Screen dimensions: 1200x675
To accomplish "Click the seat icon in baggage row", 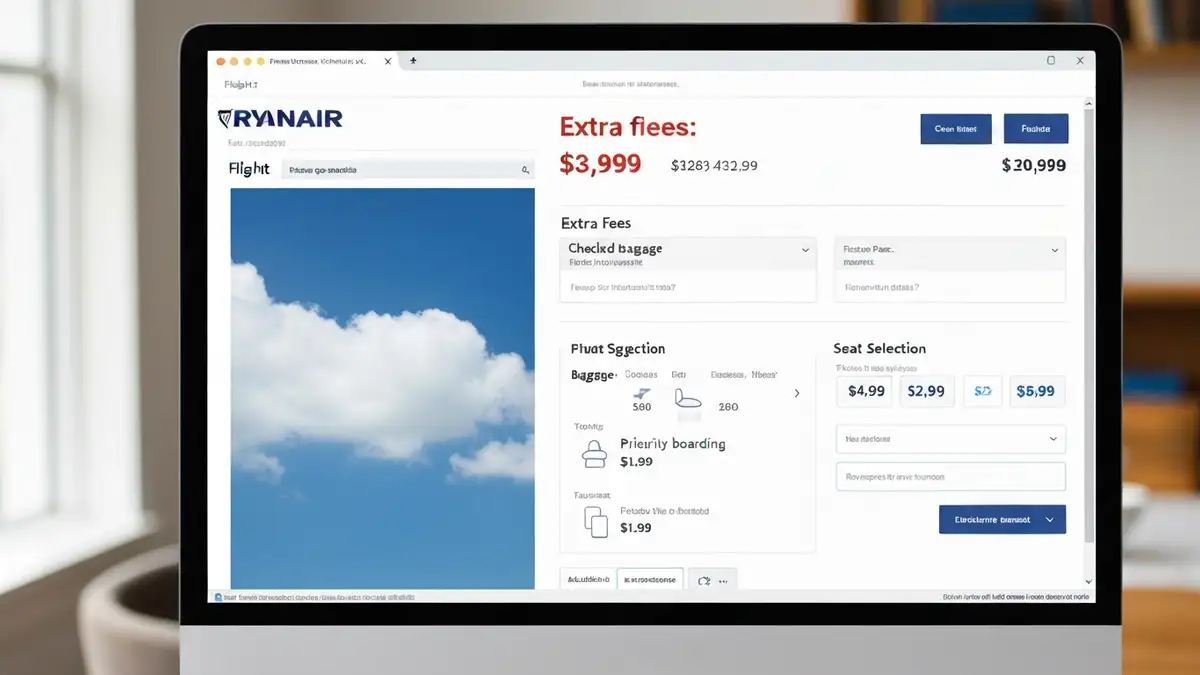I will coord(688,397).
